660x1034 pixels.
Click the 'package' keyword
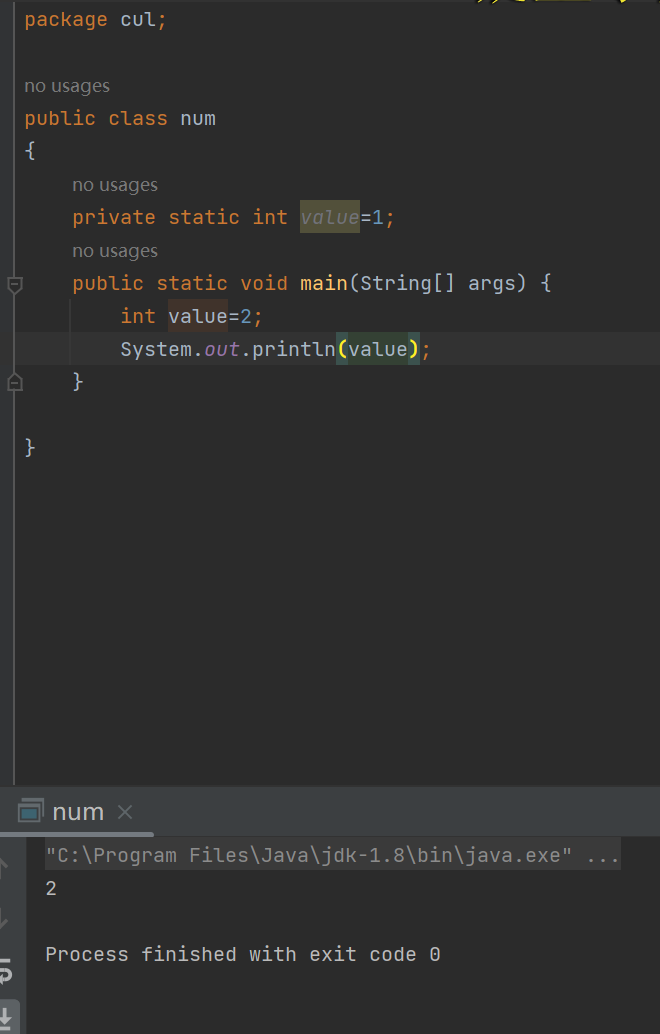(66, 20)
